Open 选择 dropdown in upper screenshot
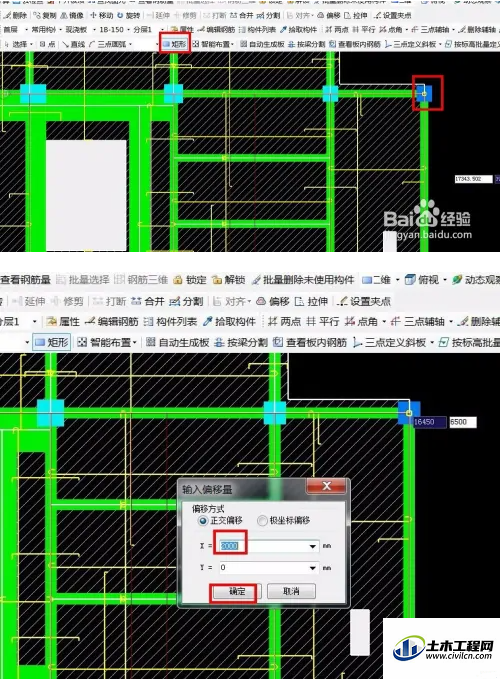The image size is (500, 679). 31,44
